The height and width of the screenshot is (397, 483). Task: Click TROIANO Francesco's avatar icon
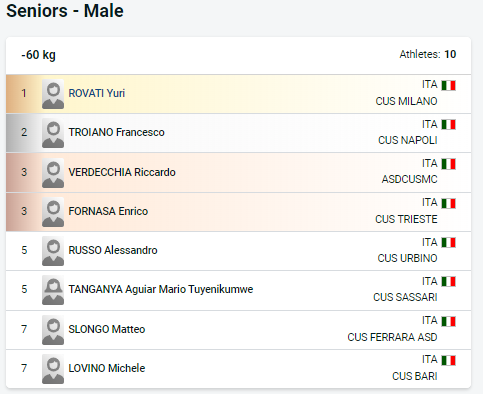[53, 133]
